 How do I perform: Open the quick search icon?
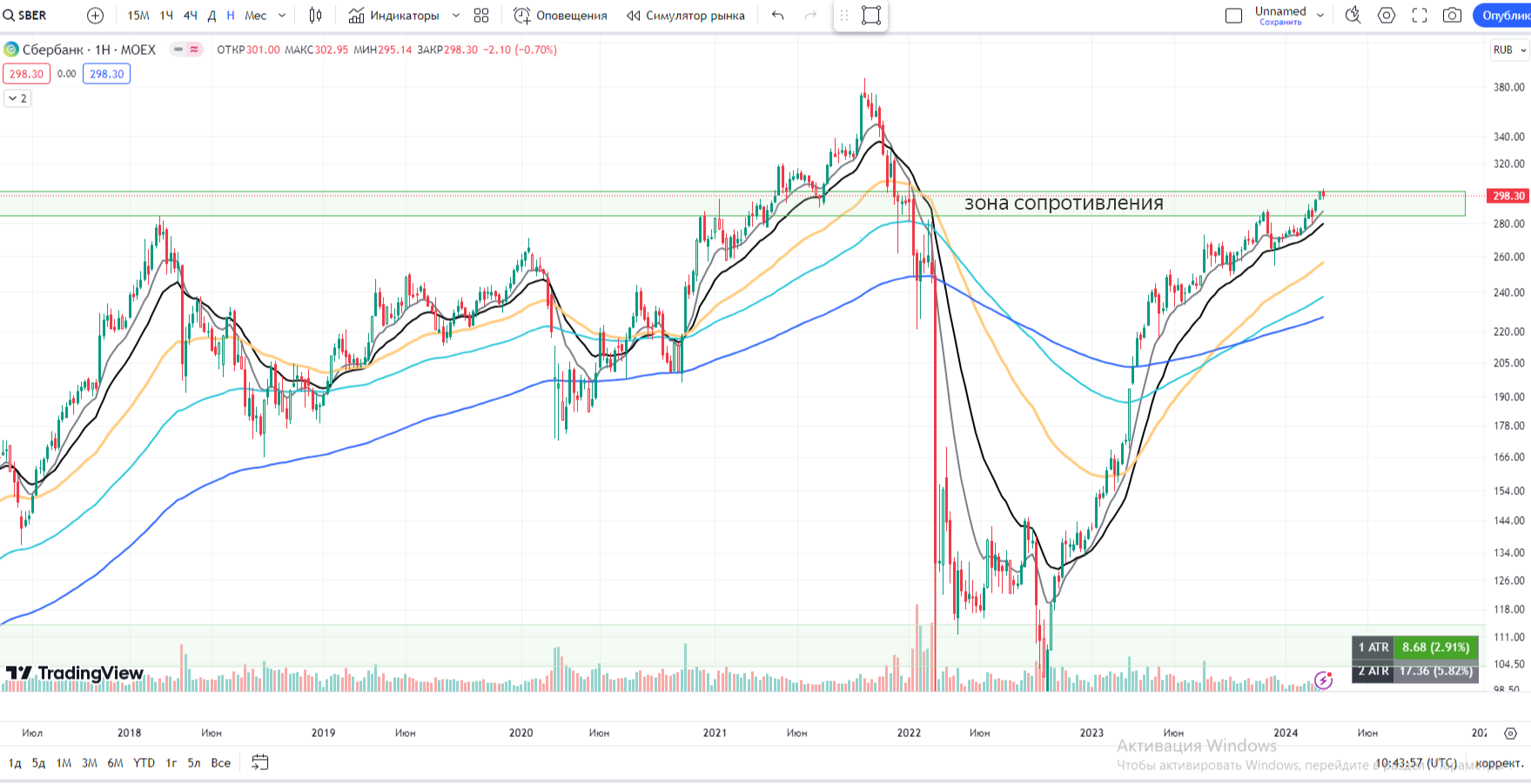point(1353,16)
